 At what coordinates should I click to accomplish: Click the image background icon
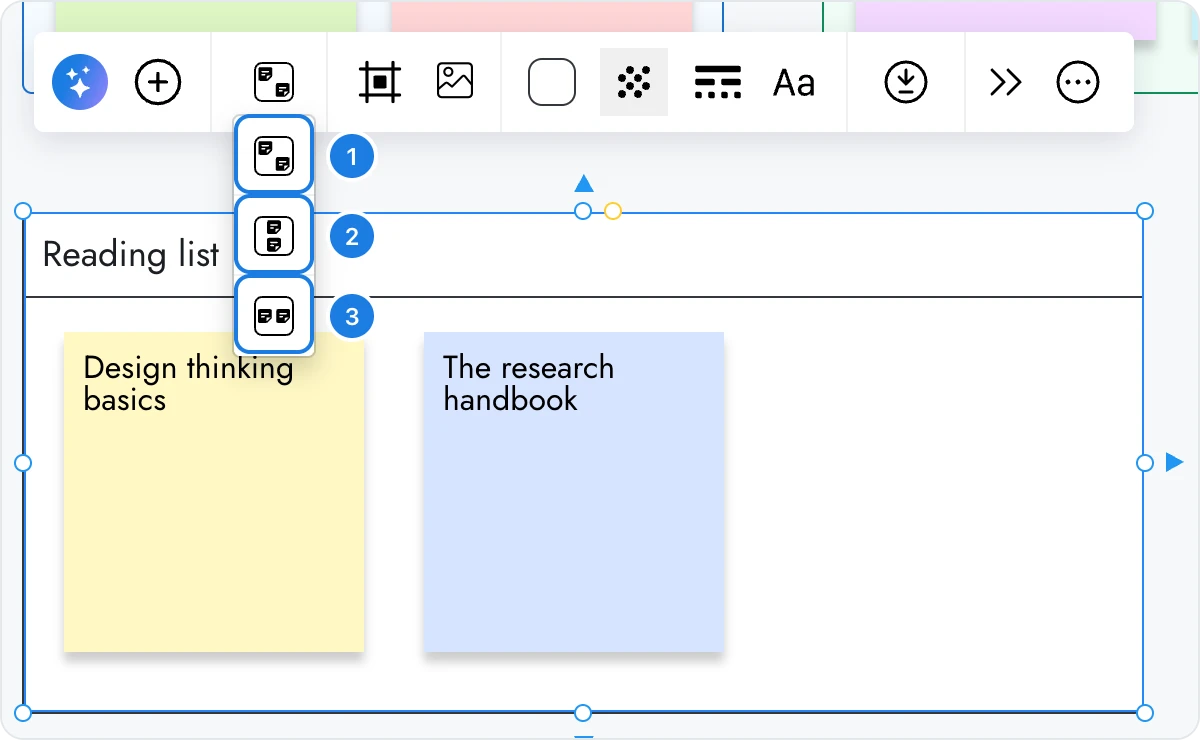coord(455,81)
